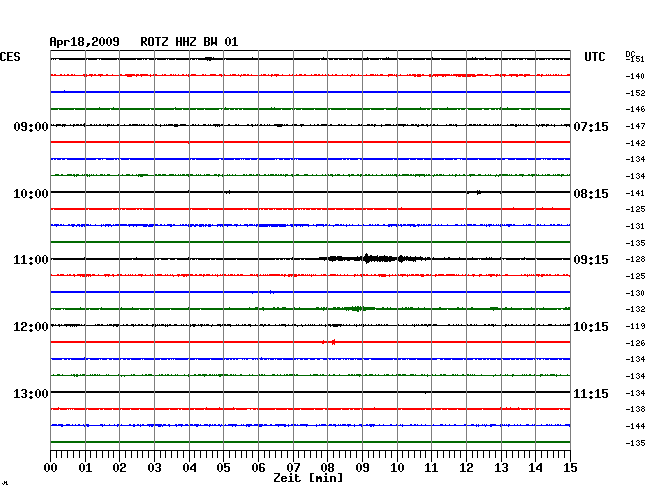Click the DC offset value -152

[635, 93]
